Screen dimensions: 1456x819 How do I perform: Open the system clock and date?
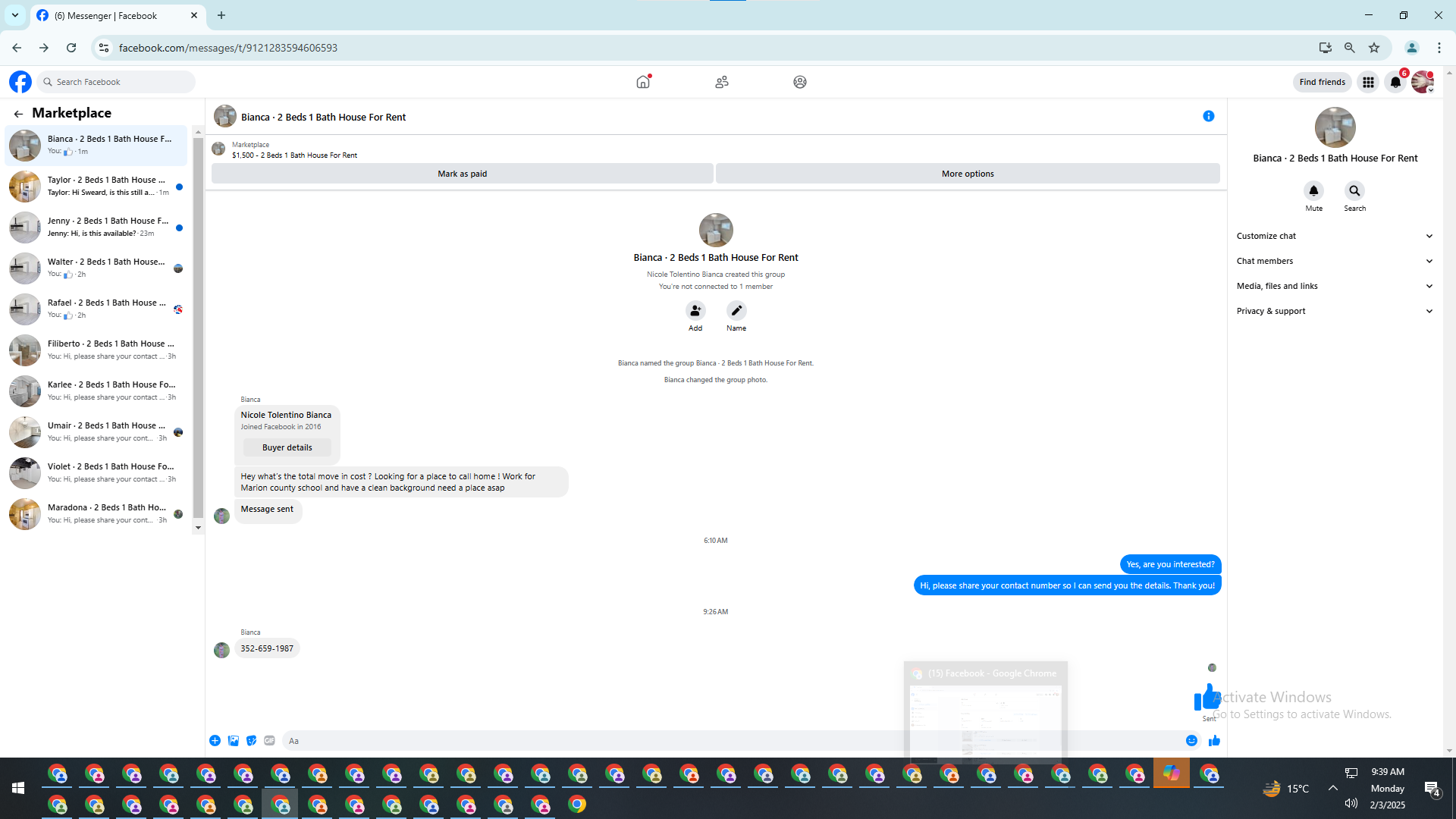pyautogui.click(x=1388, y=789)
